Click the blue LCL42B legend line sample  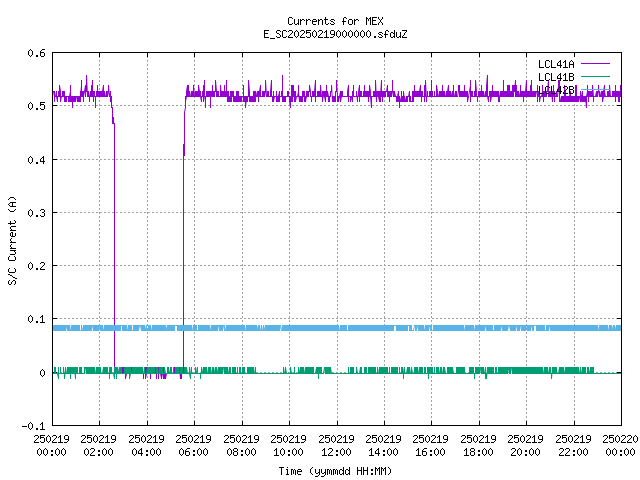595,89
